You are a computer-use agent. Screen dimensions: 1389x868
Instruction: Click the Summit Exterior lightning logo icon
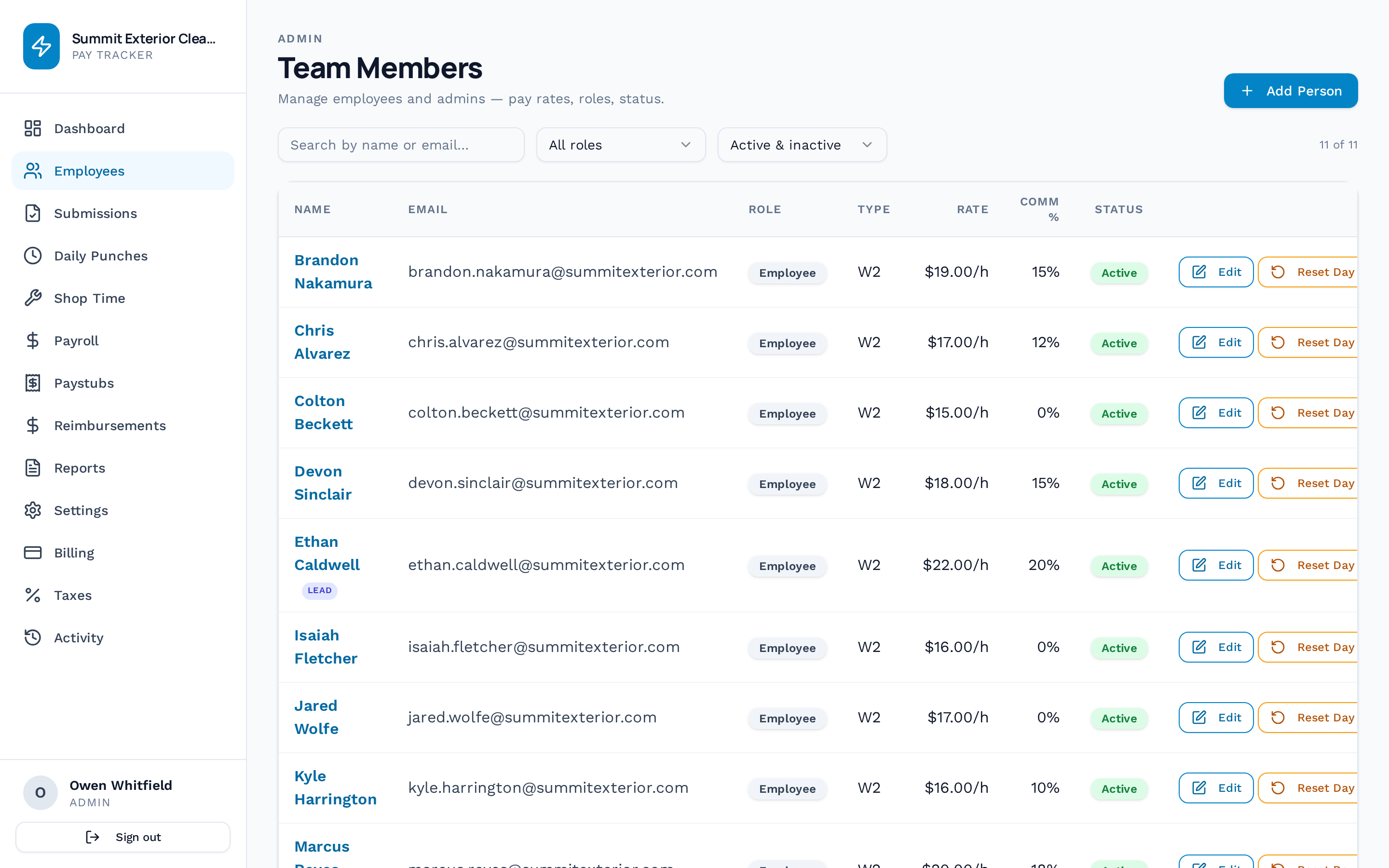pos(41,46)
